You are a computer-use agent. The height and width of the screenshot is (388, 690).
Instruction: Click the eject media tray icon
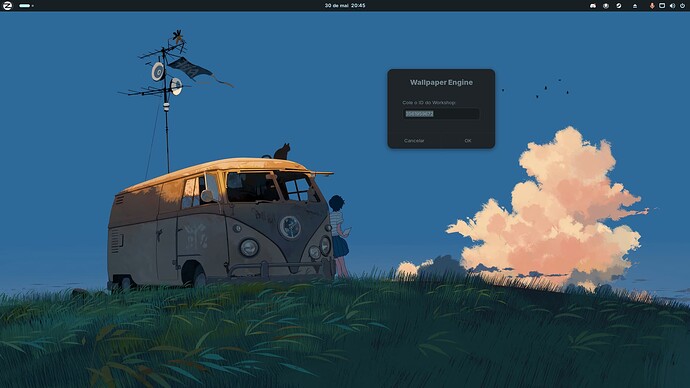(x=635, y=6)
